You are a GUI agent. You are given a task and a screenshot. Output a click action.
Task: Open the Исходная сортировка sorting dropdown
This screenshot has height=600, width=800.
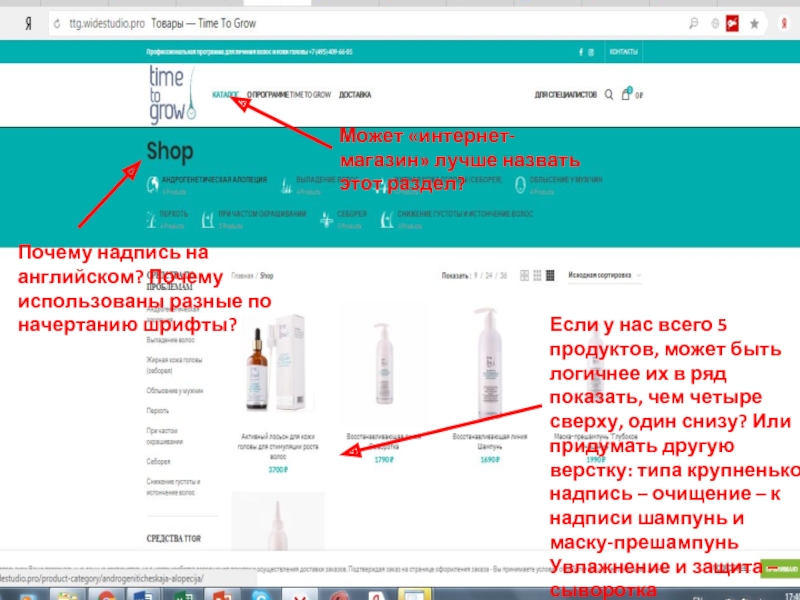[x=605, y=276]
